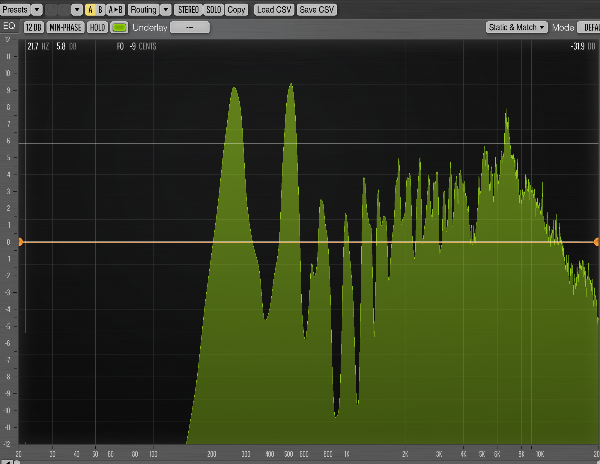Switch to state B

click(100, 10)
